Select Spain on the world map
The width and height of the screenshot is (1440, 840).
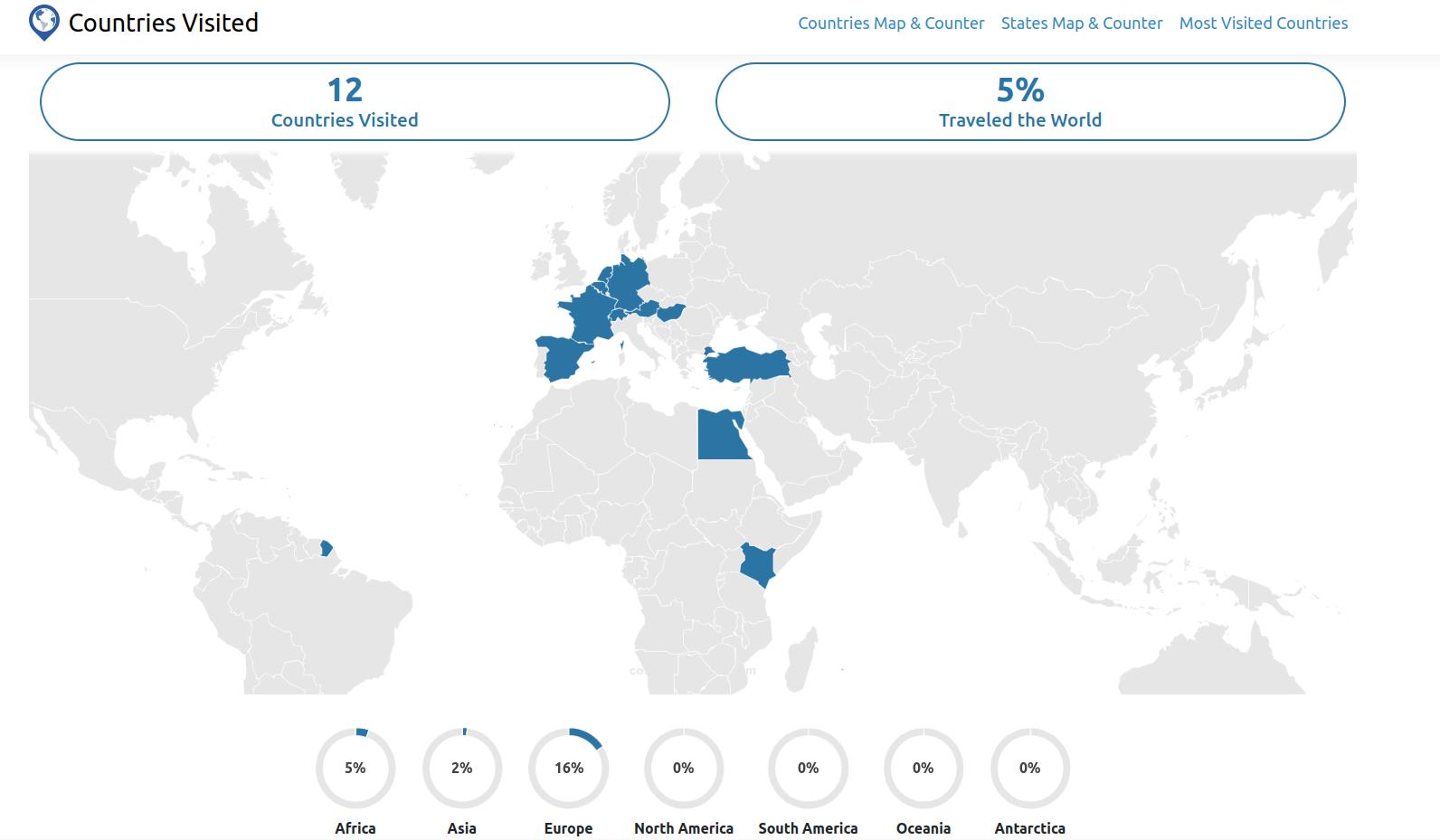click(563, 358)
